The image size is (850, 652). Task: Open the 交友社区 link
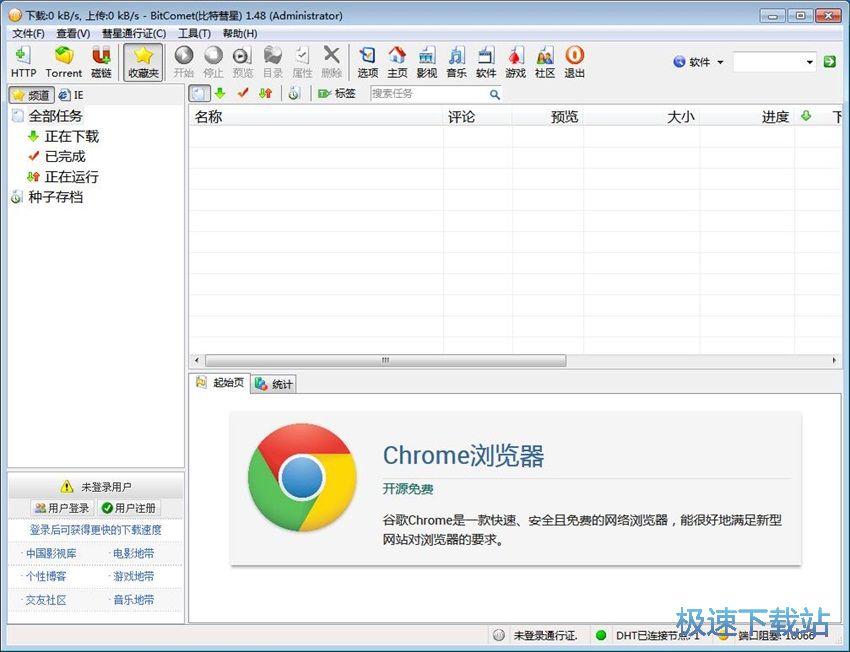[46, 600]
